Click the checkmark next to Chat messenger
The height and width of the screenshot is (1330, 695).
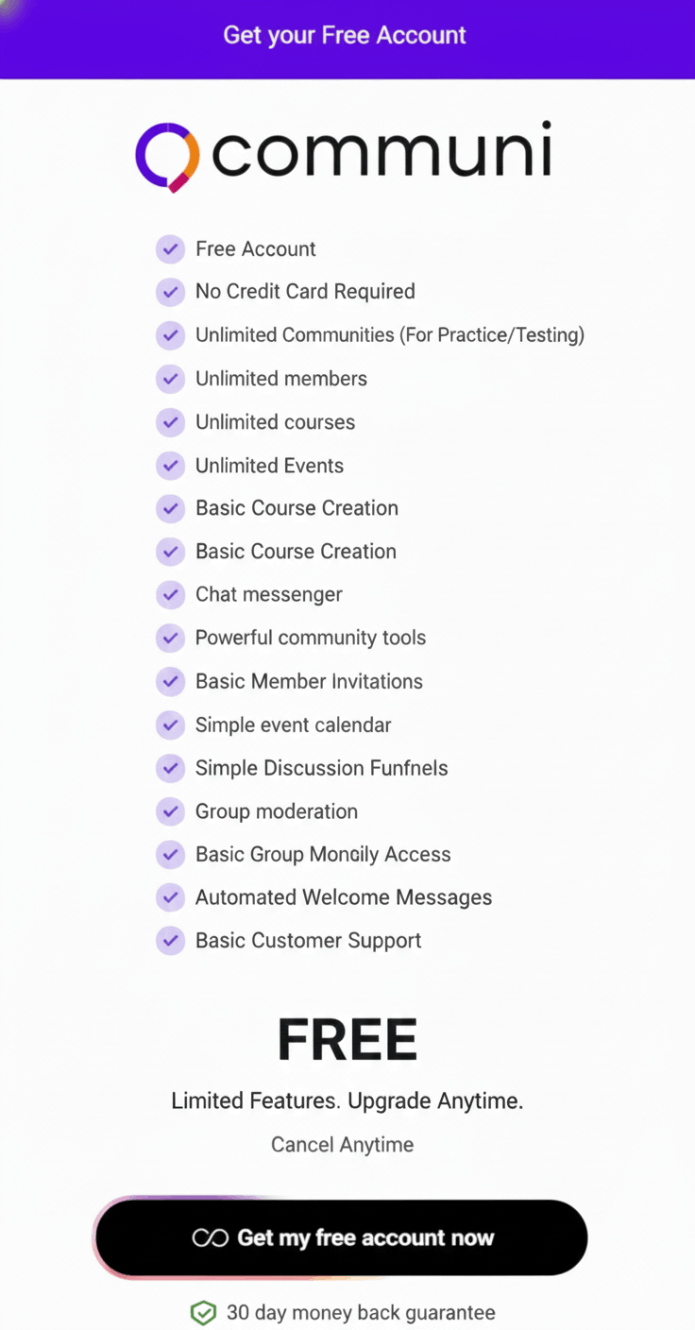pyautogui.click(x=170, y=595)
